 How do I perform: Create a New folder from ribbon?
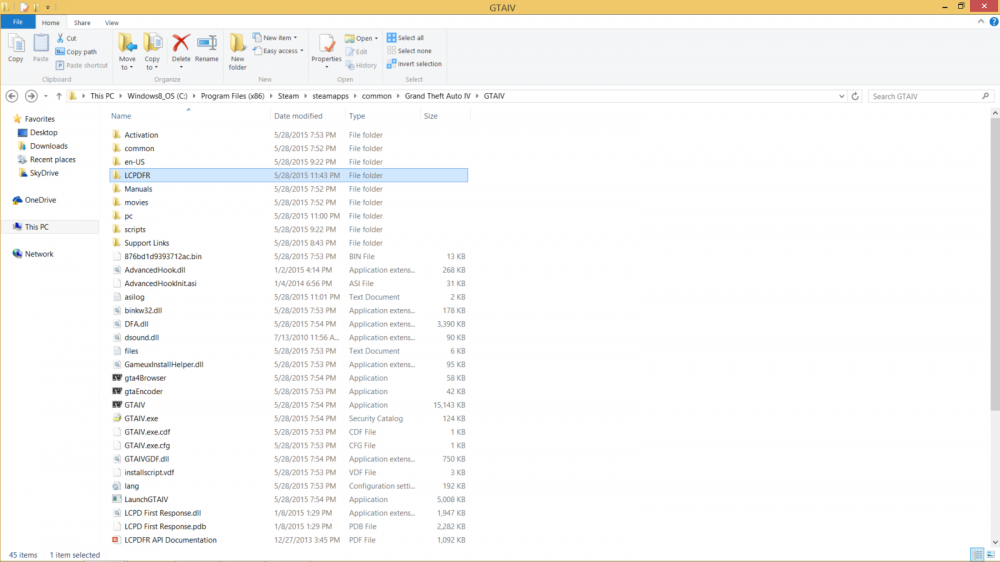[237, 52]
